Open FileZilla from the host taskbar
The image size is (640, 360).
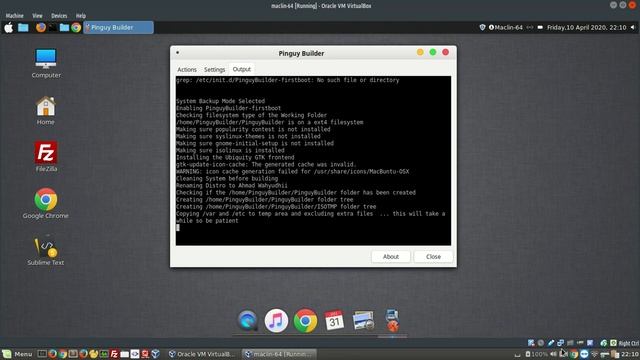(114, 354)
